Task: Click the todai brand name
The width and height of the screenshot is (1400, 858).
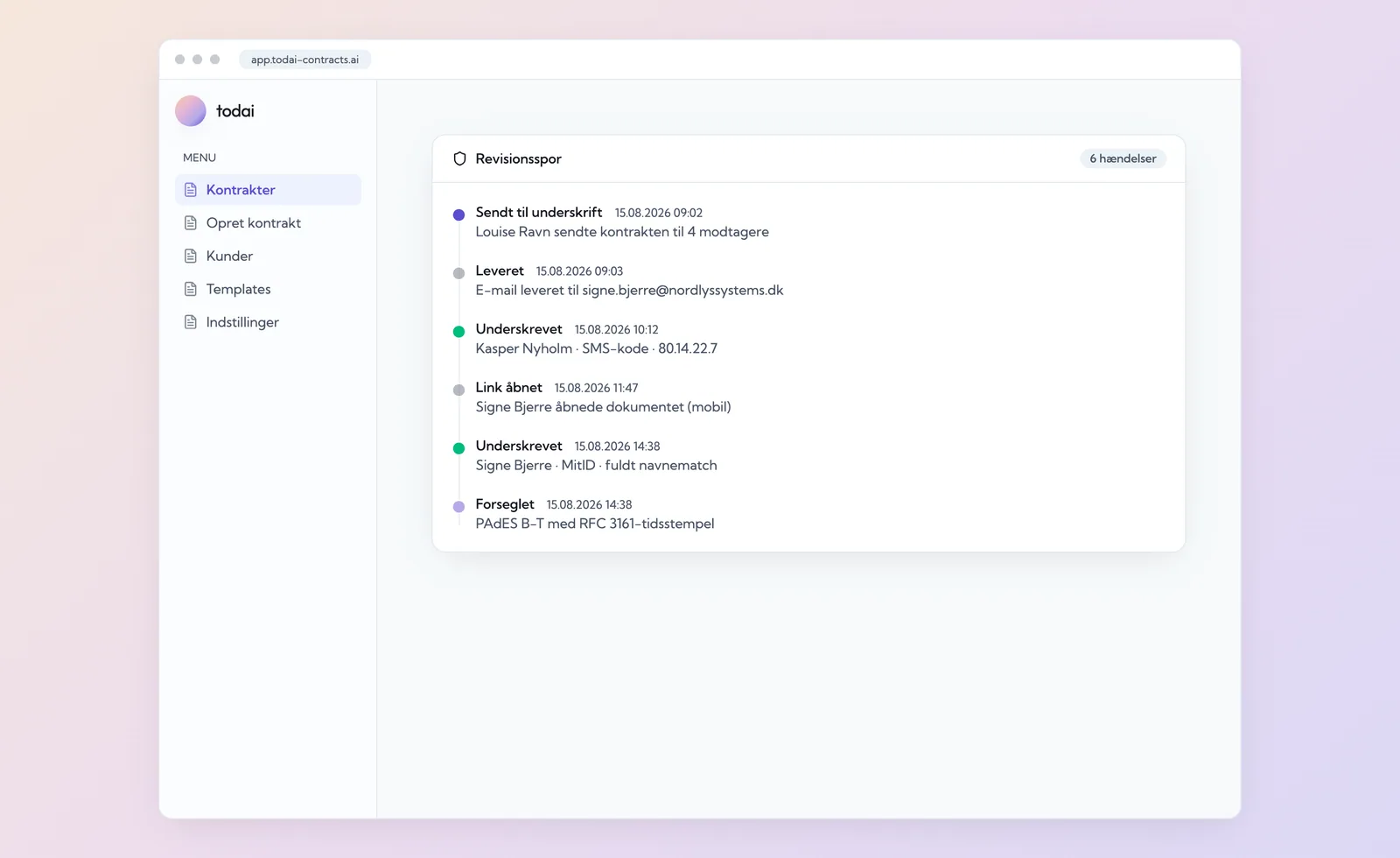Action: tap(235, 111)
